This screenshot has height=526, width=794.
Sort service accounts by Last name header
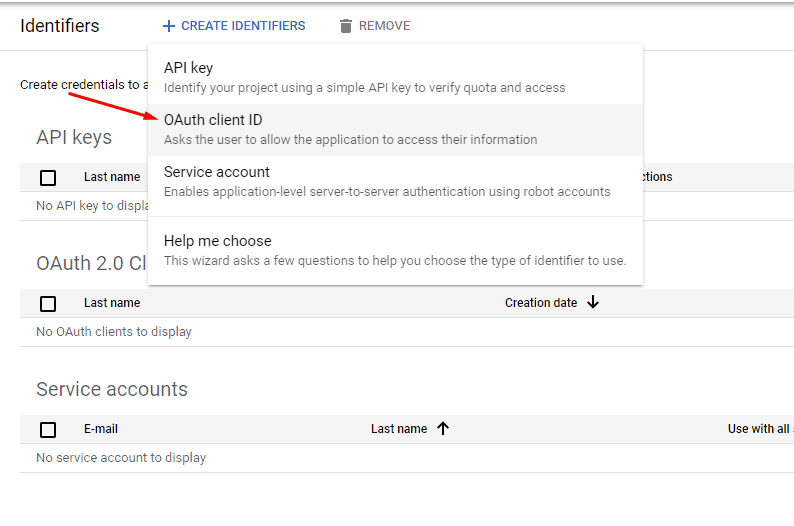[x=399, y=429]
